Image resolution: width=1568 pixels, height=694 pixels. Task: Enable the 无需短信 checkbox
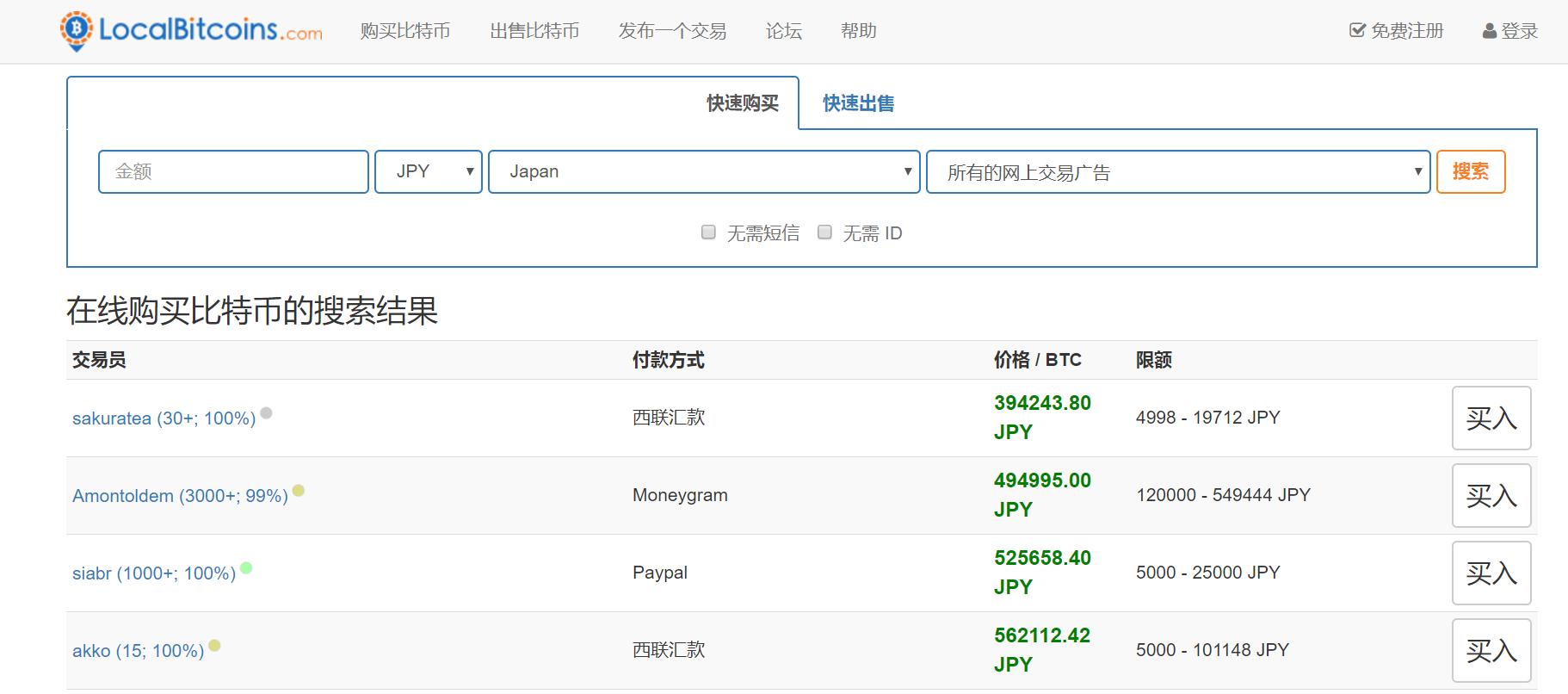708,232
